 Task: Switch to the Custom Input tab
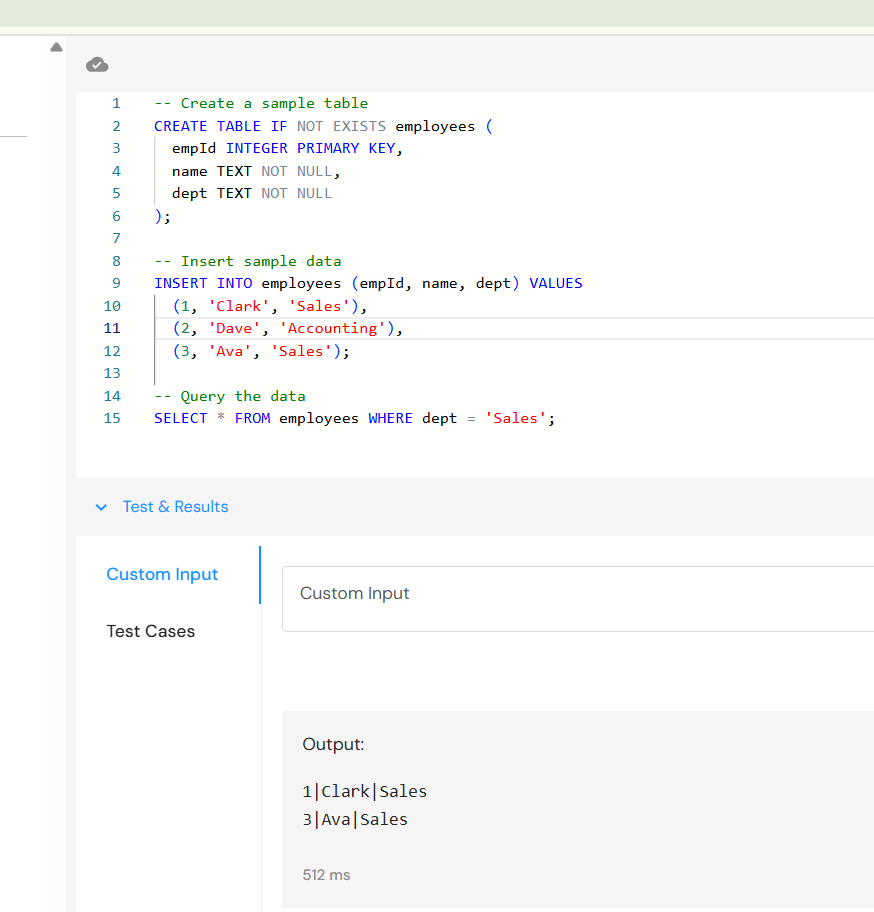point(162,574)
